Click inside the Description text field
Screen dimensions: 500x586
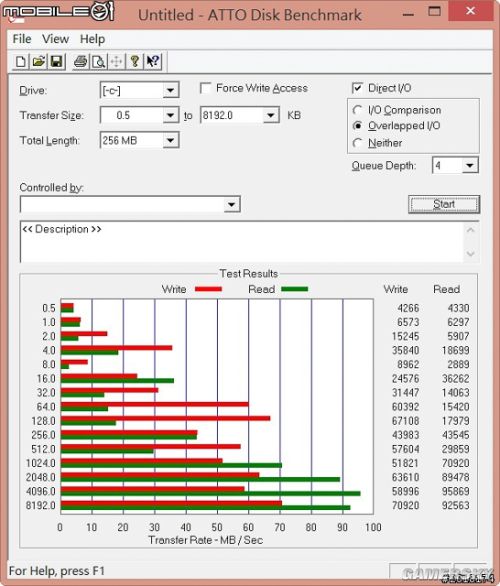(x=242, y=241)
